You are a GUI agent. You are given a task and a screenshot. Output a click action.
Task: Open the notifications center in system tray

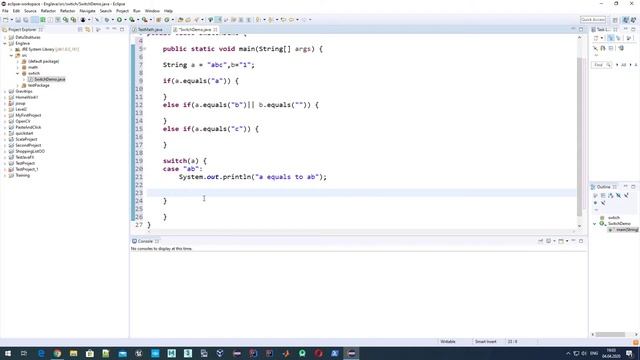click(629, 353)
